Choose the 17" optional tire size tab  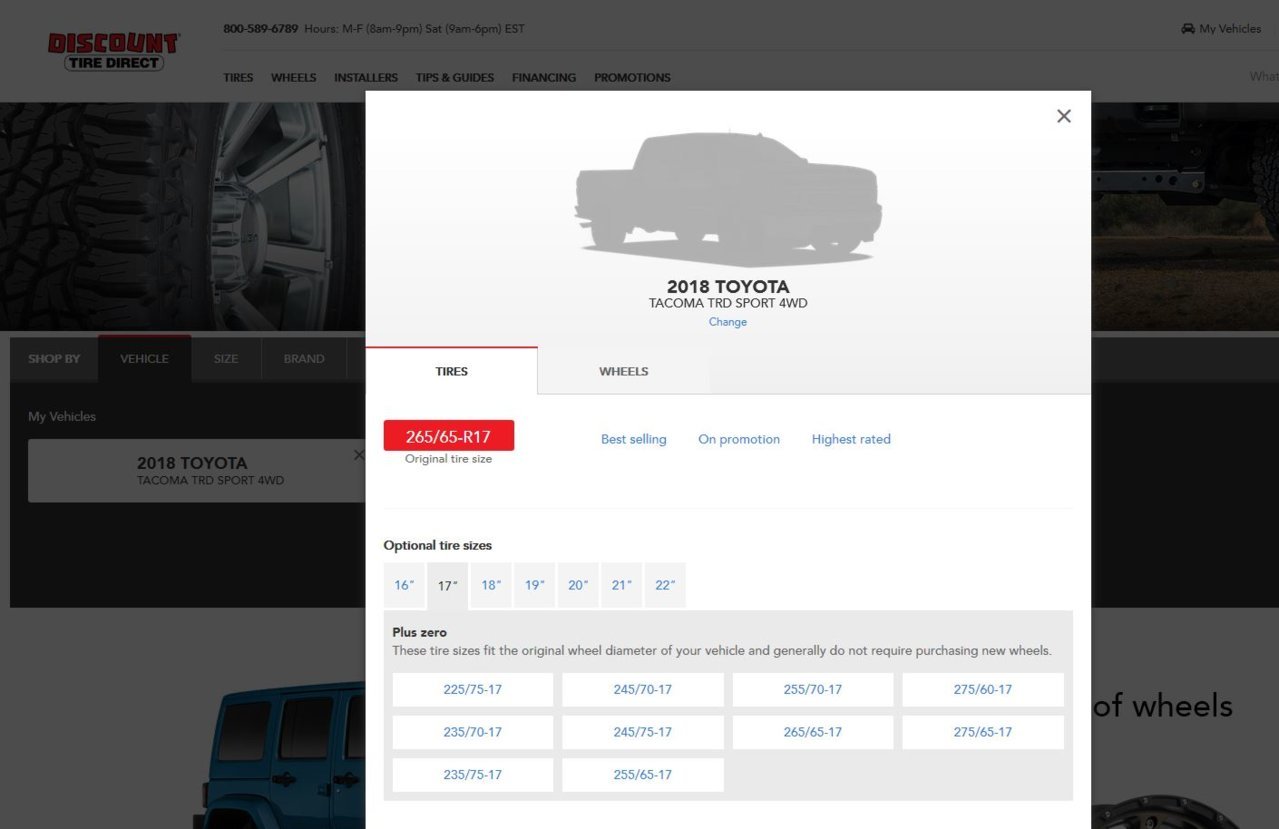point(448,586)
